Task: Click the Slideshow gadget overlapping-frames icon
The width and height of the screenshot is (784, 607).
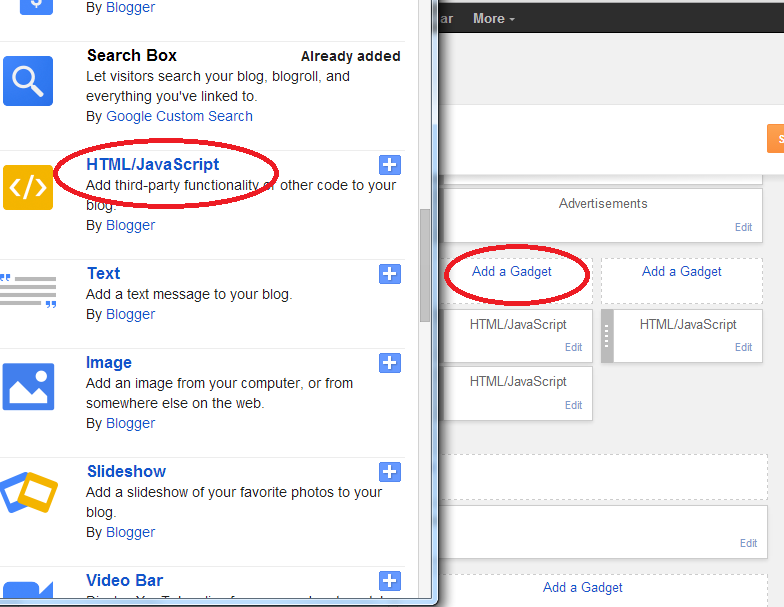Action: (x=29, y=492)
